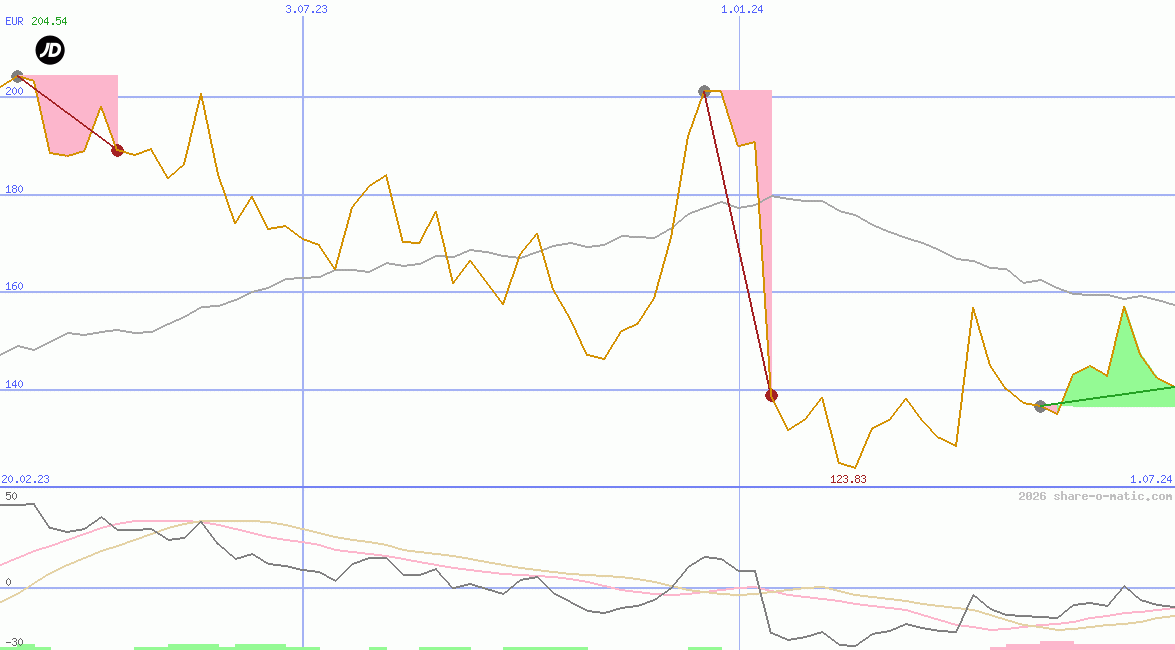Viewport: 1175px width, 650px height.
Task: Click the 204.54 price value
Action: [49, 21]
